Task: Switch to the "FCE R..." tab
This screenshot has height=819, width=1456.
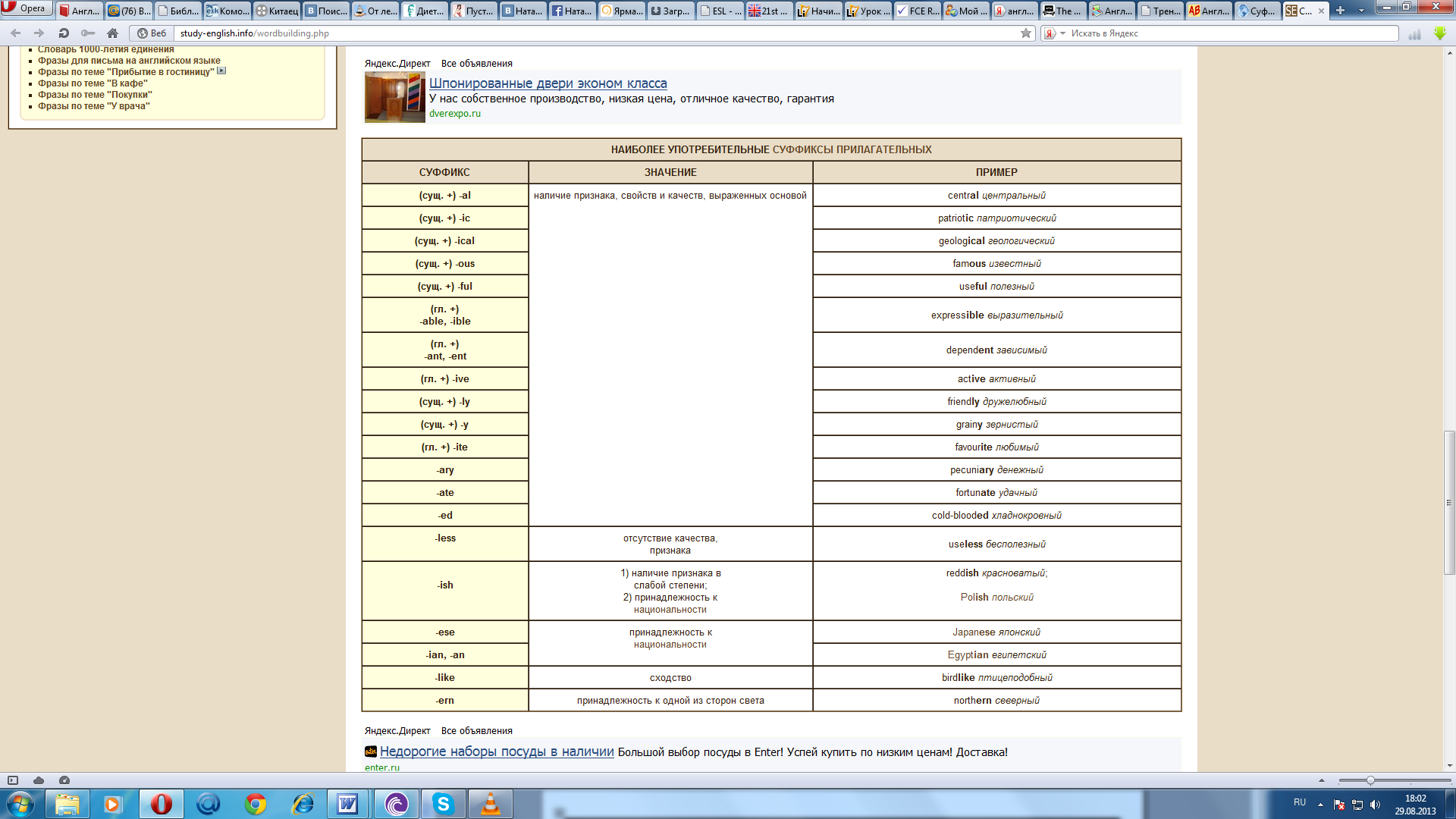Action: [918, 11]
